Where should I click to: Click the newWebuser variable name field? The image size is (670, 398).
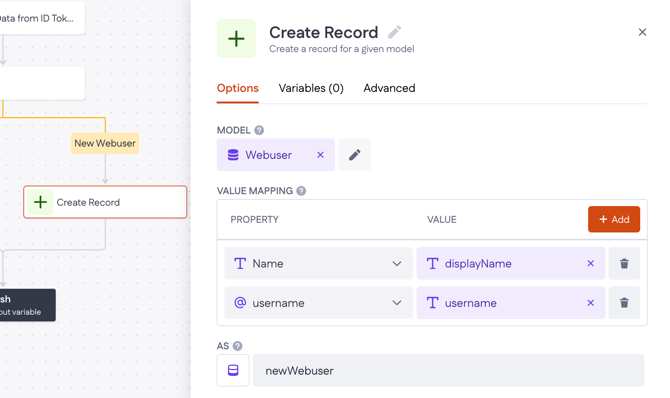tap(448, 370)
